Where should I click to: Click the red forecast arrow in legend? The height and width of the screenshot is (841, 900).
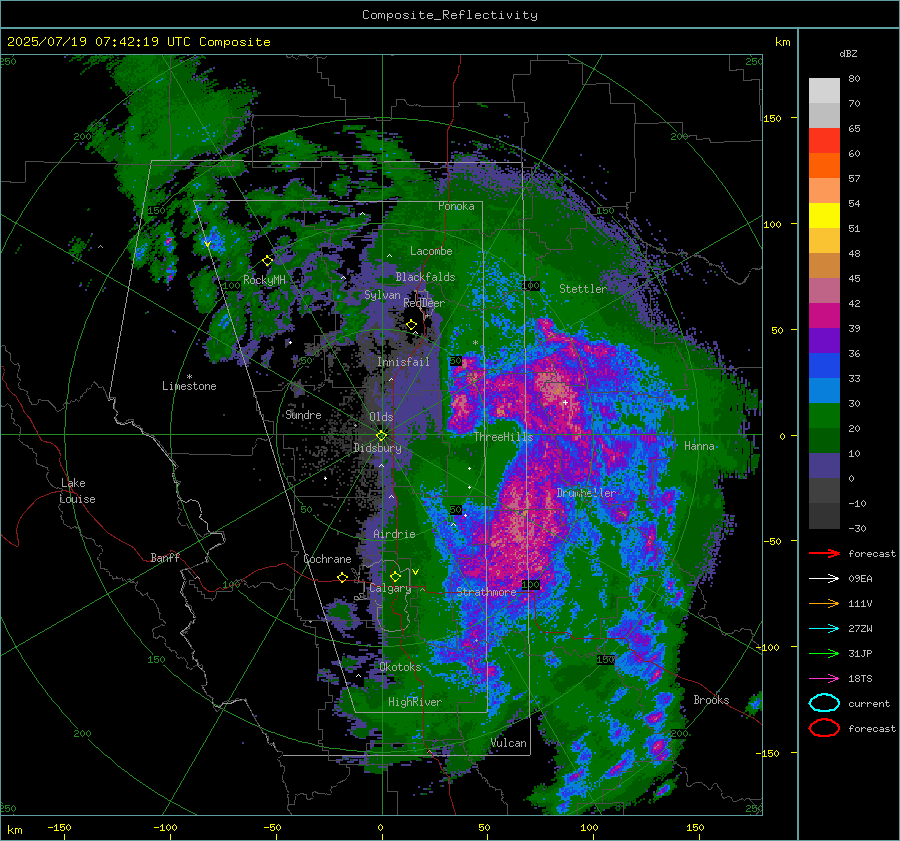pyautogui.click(x=824, y=553)
